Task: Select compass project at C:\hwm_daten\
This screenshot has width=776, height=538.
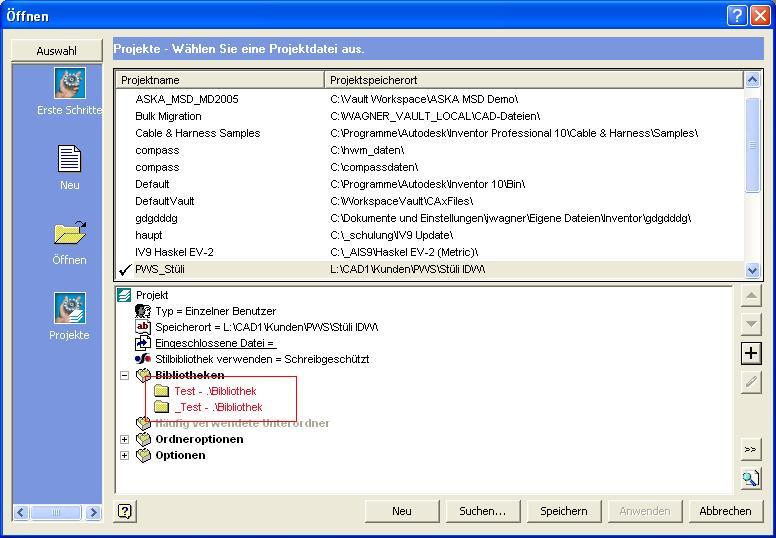Action: (x=430, y=150)
